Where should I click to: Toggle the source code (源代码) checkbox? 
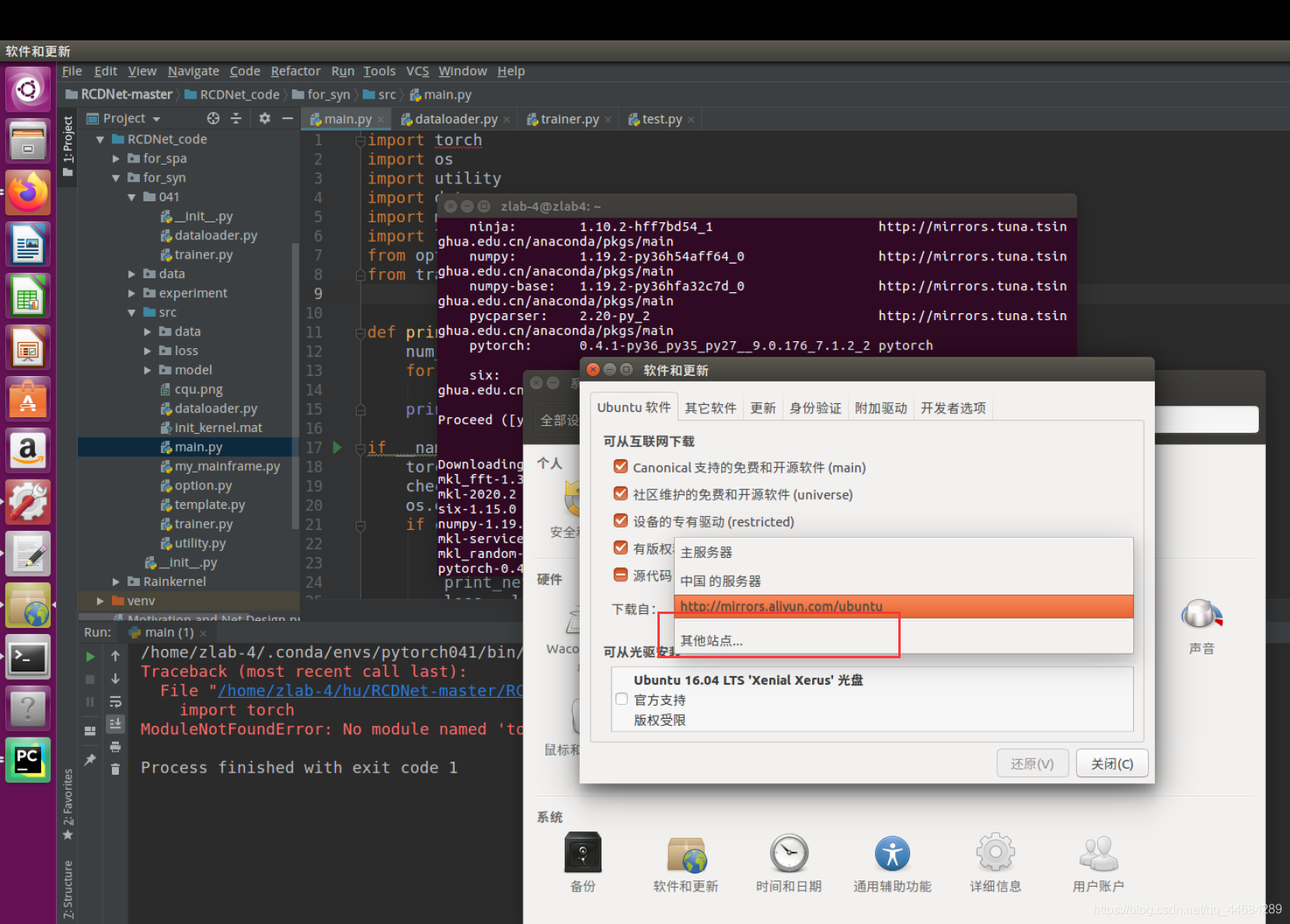click(x=620, y=575)
